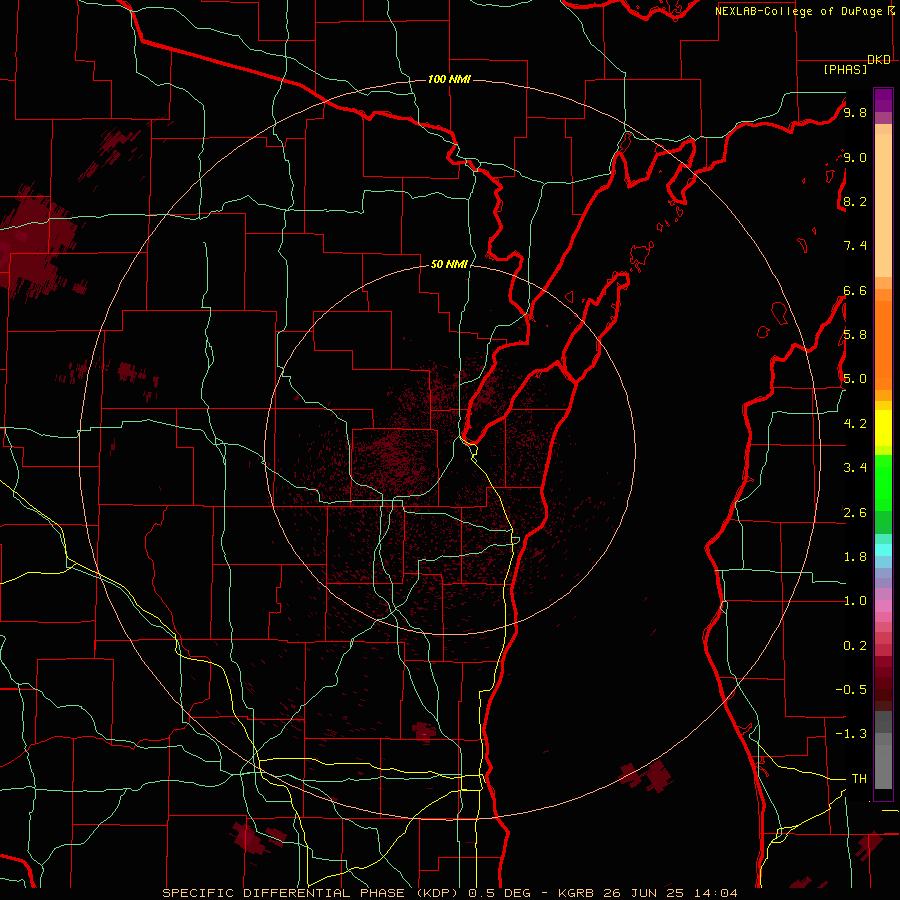Select the 100 NMI range ring label
This screenshot has width=900, height=900.
click(x=449, y=79)
